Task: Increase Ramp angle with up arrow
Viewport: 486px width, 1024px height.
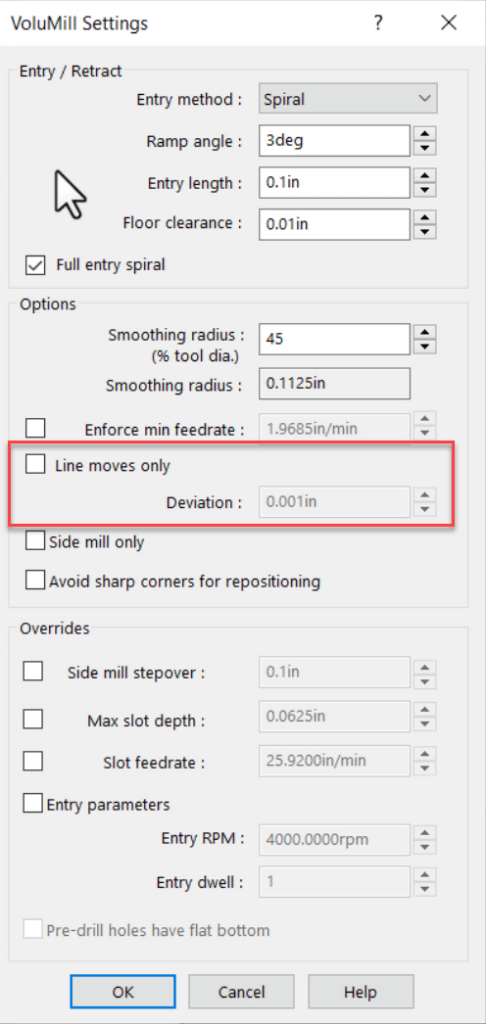Action: [425, 133]
